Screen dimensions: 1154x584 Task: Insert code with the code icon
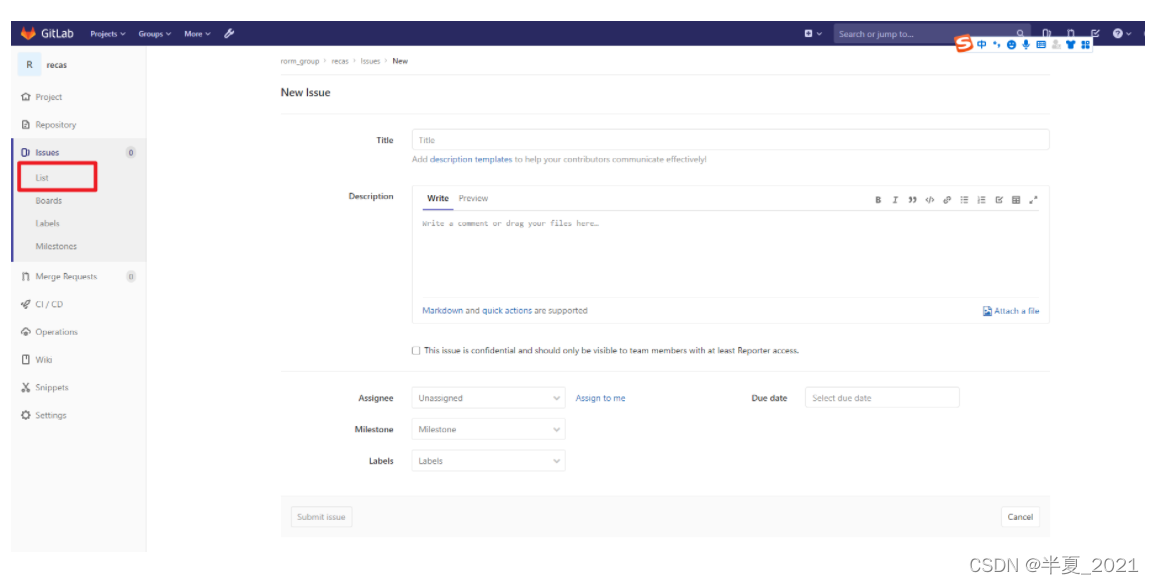pyautogui.click(x=930, y=200)
